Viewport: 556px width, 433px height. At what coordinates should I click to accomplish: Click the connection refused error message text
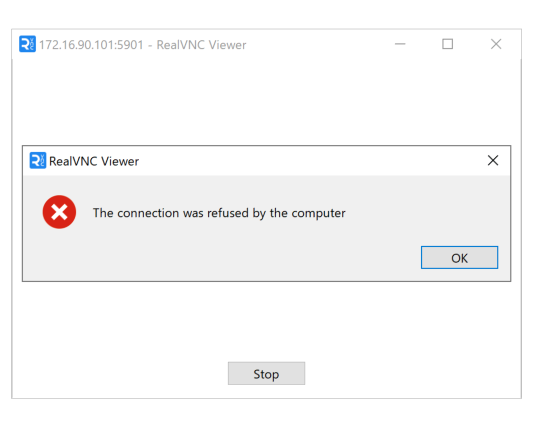coord(219,213)
